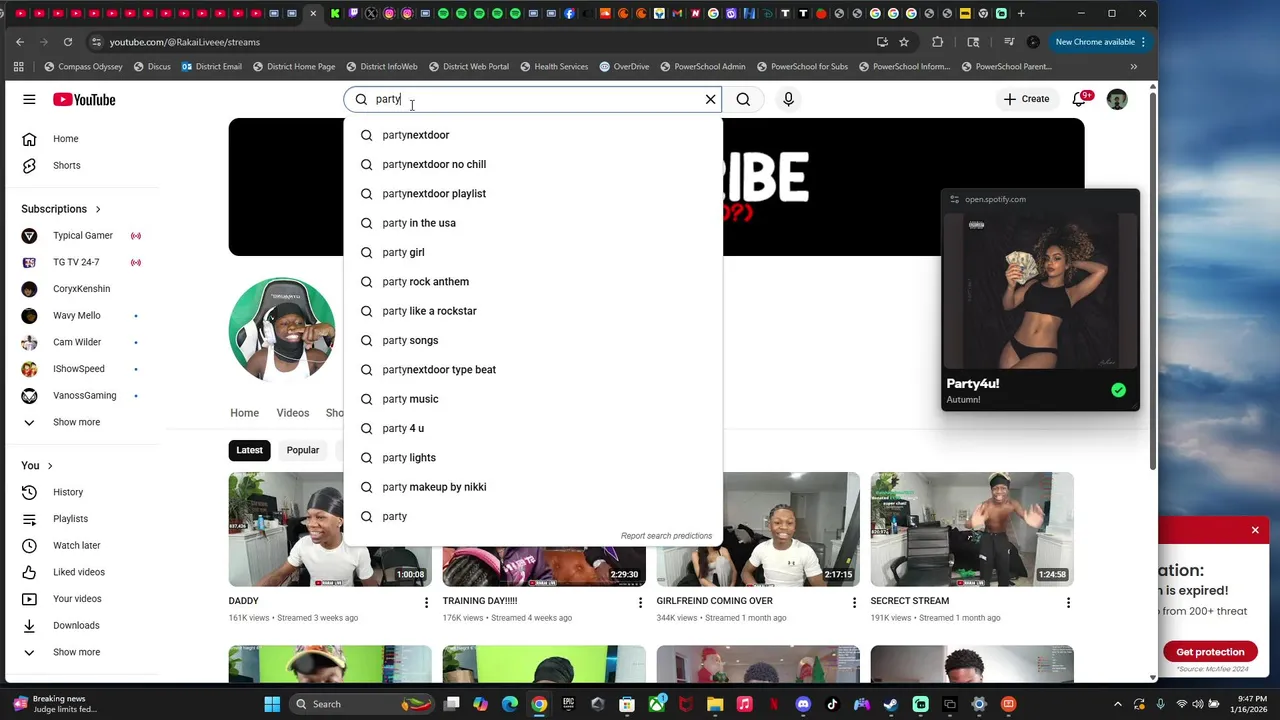Play the SECRECT STREAM video thumbnail
This screenshot has width=1280, height=720.
pos(972,529)
